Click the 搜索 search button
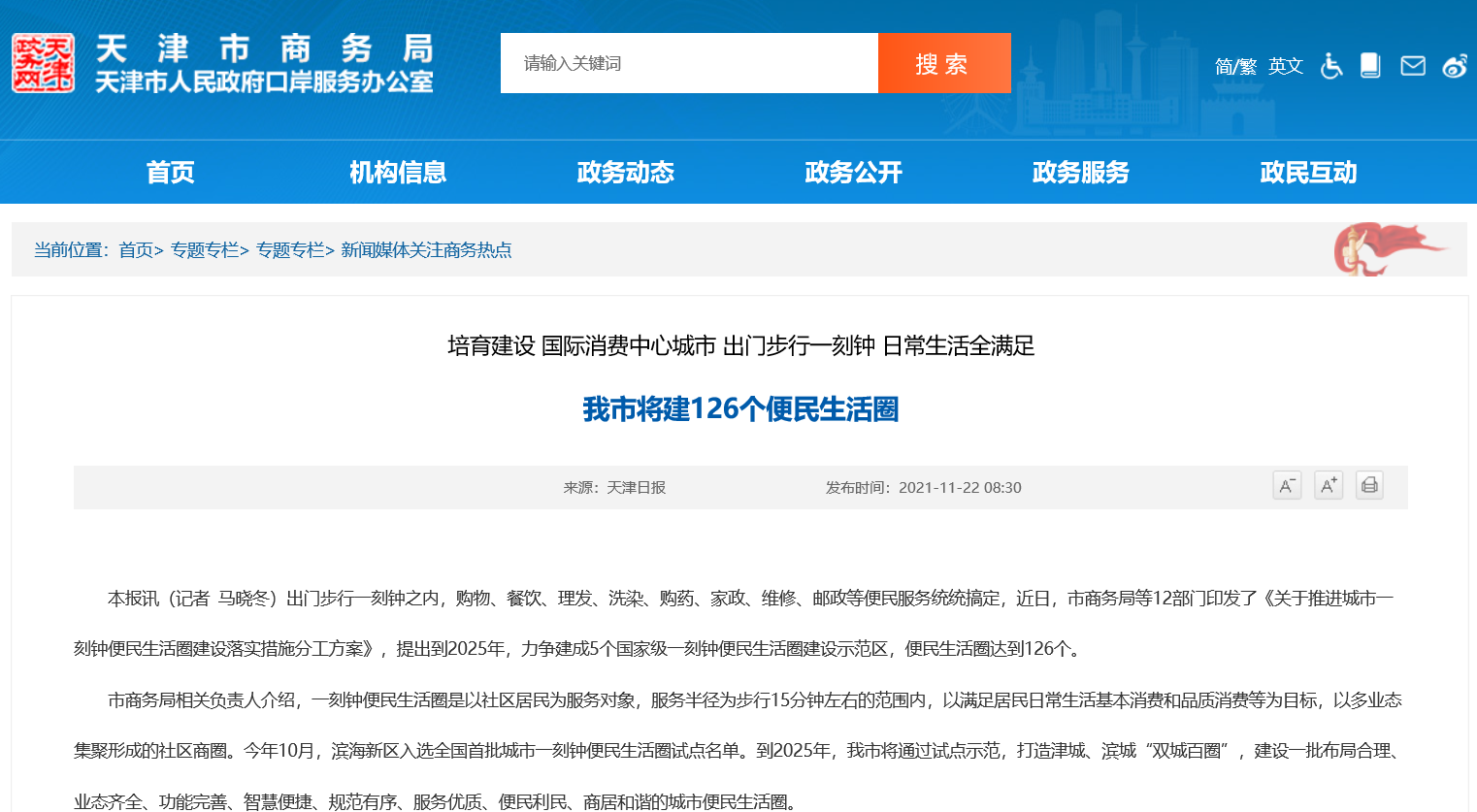The height and width of the screenshot is (812, 1477). point(943,64)
